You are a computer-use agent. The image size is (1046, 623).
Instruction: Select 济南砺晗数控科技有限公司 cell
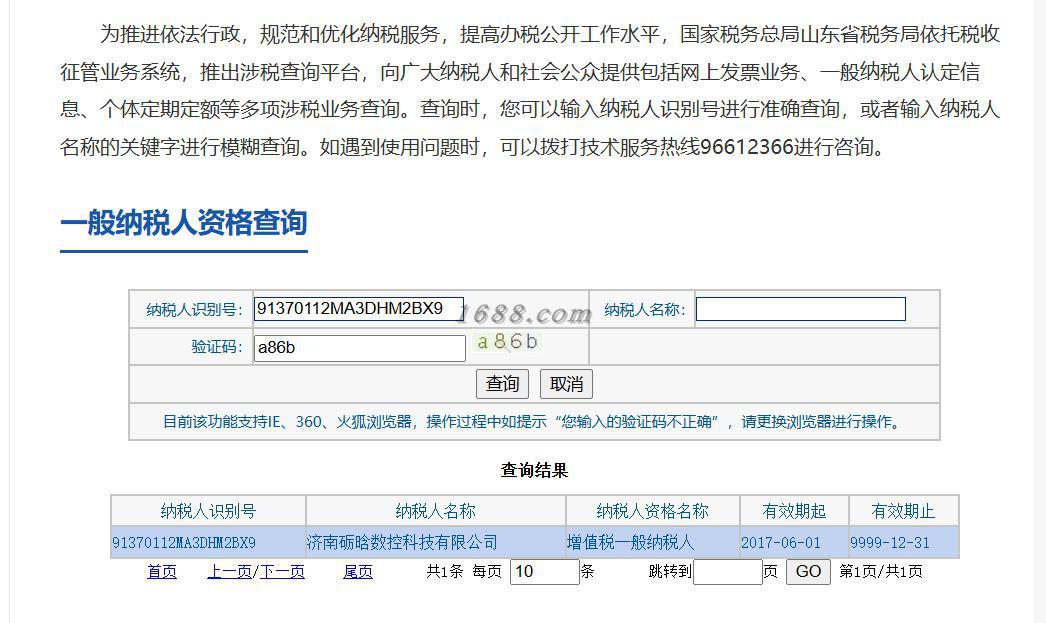coord(436,542)
